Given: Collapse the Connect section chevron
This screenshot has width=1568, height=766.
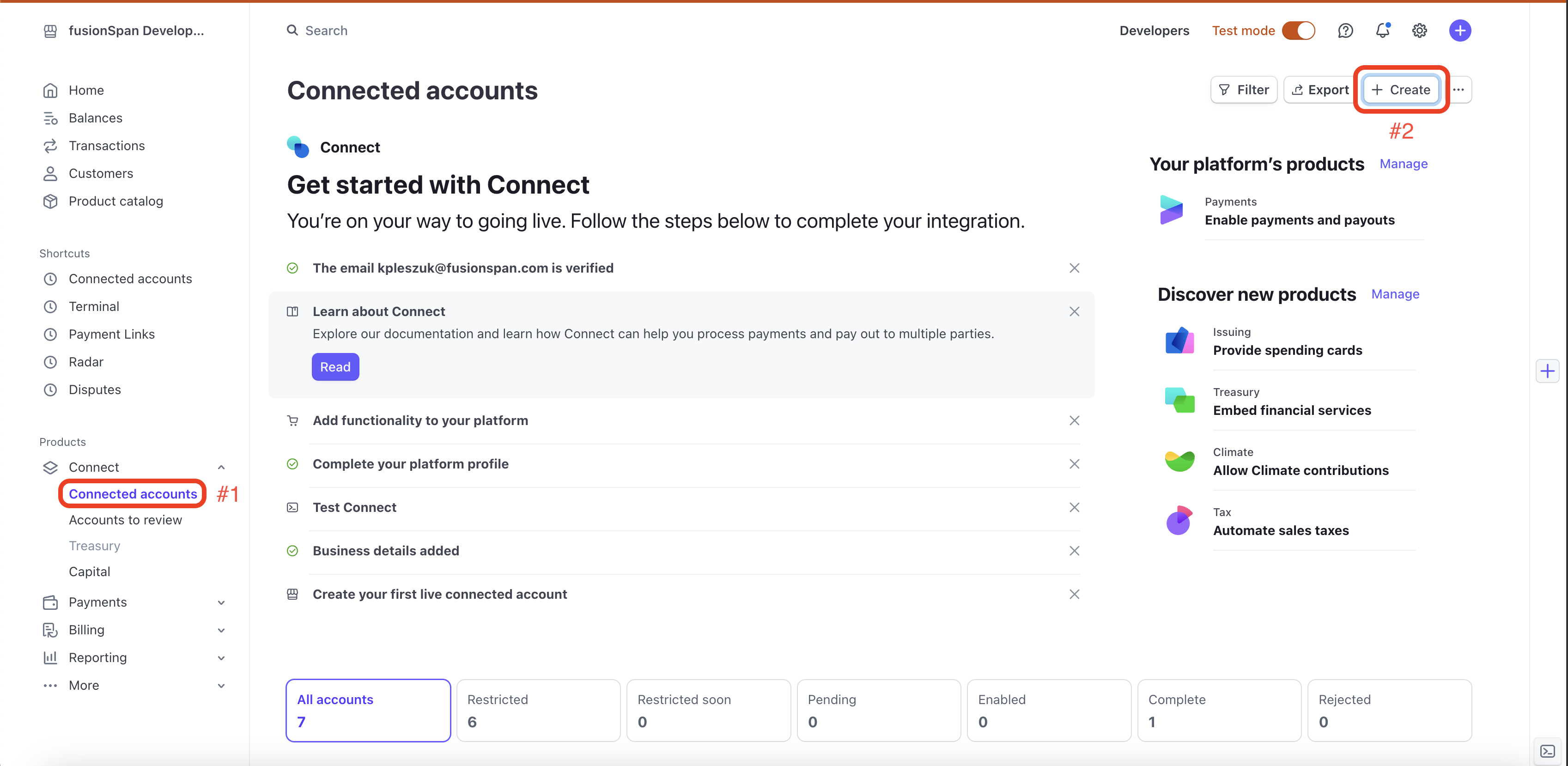Looking at the screenshot, I should click(x=222, y=468).
